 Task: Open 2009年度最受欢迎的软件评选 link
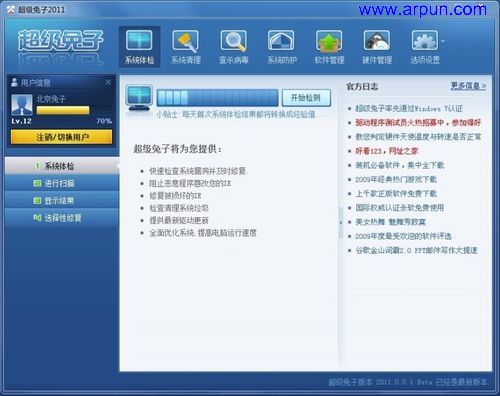(403, 236)
